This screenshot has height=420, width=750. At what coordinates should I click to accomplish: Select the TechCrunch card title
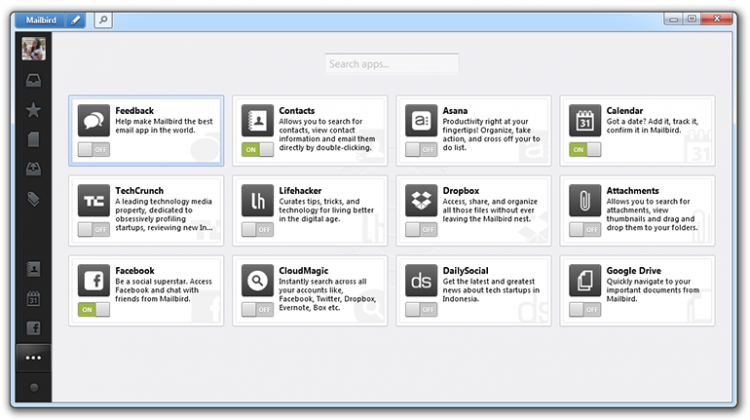[139, 190]
